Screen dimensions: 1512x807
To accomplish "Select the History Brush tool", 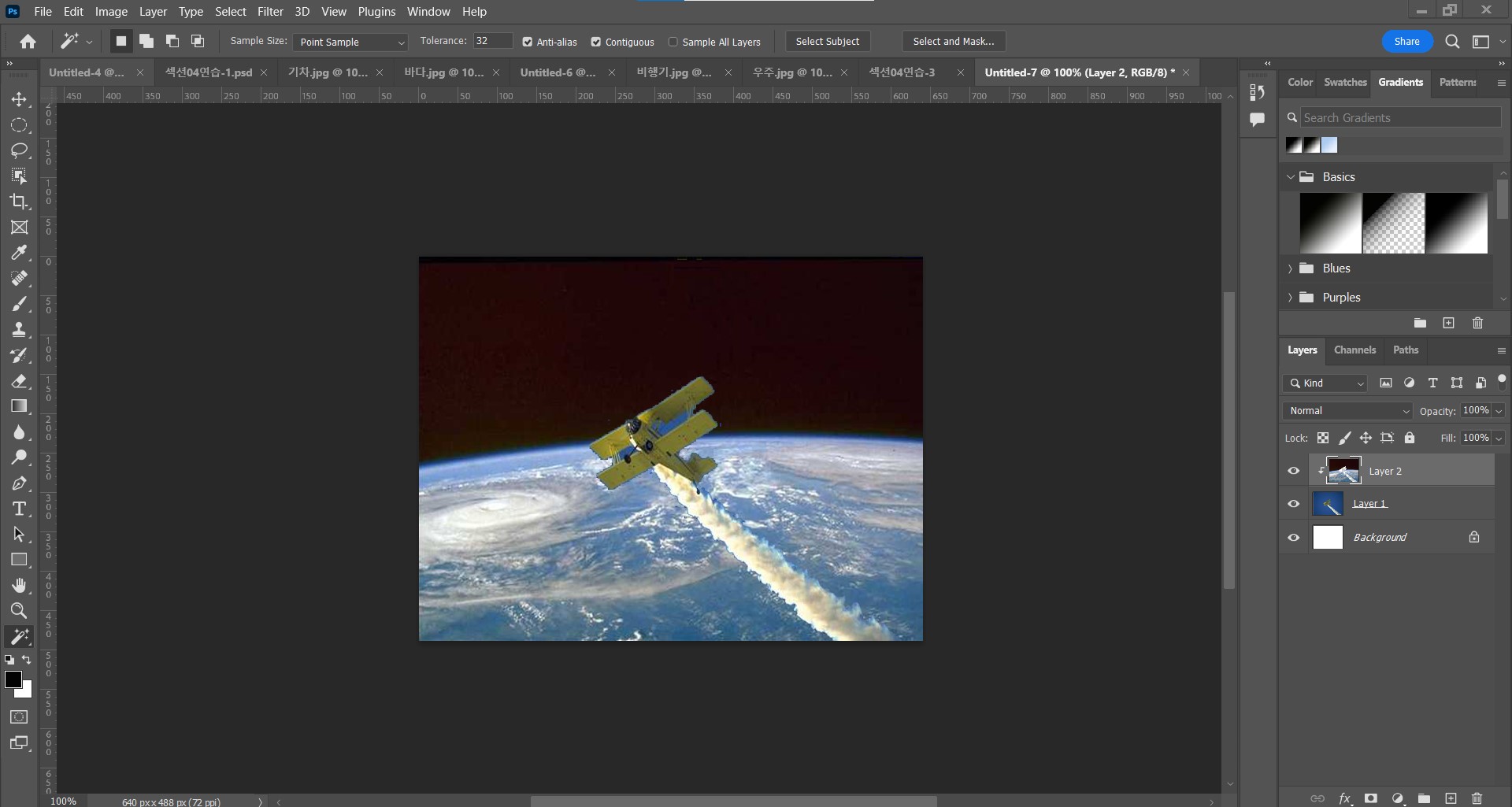I will (x=19, y=355).
